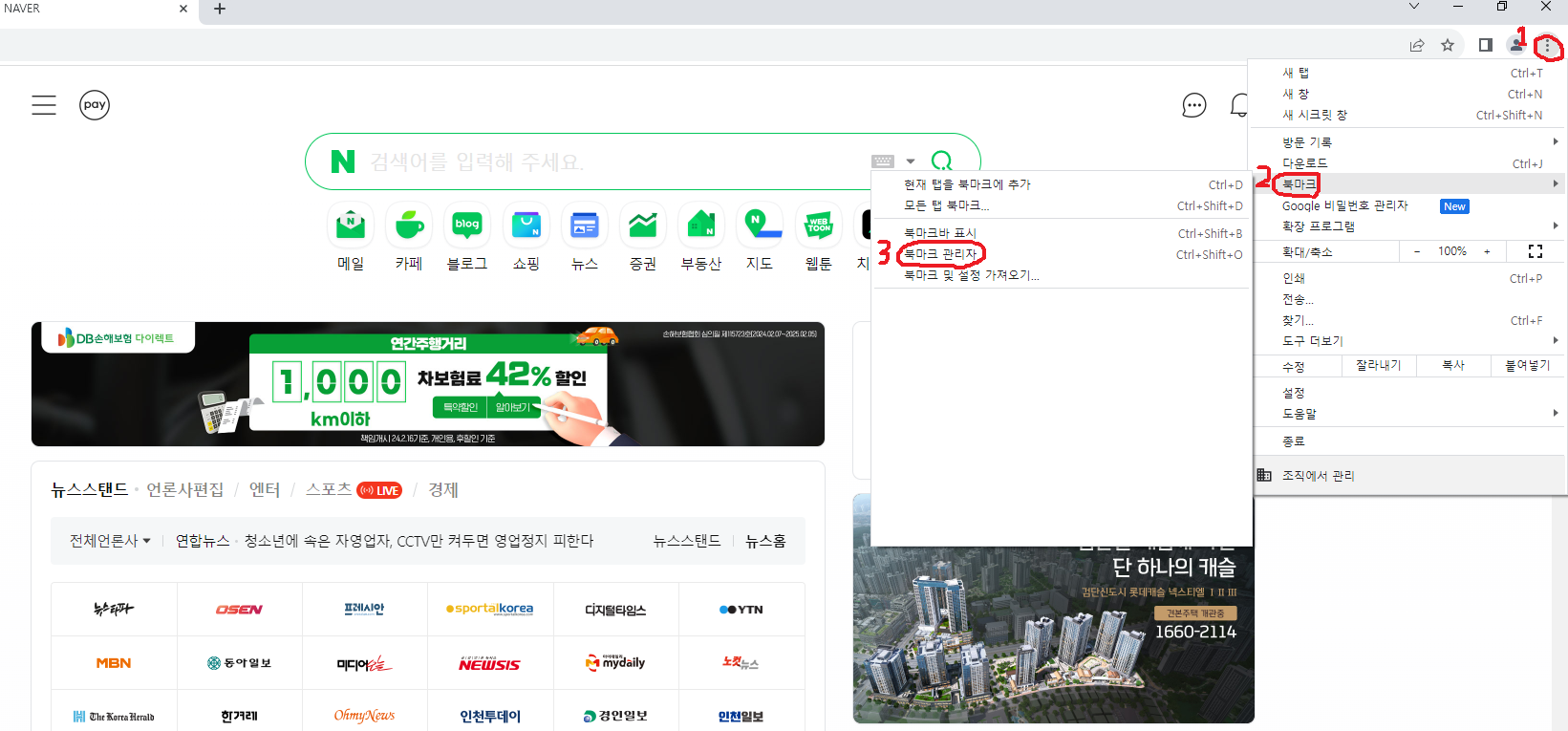Click the YTN press logo
This screenshot has height=731, width=1568.
coord(741,610)
